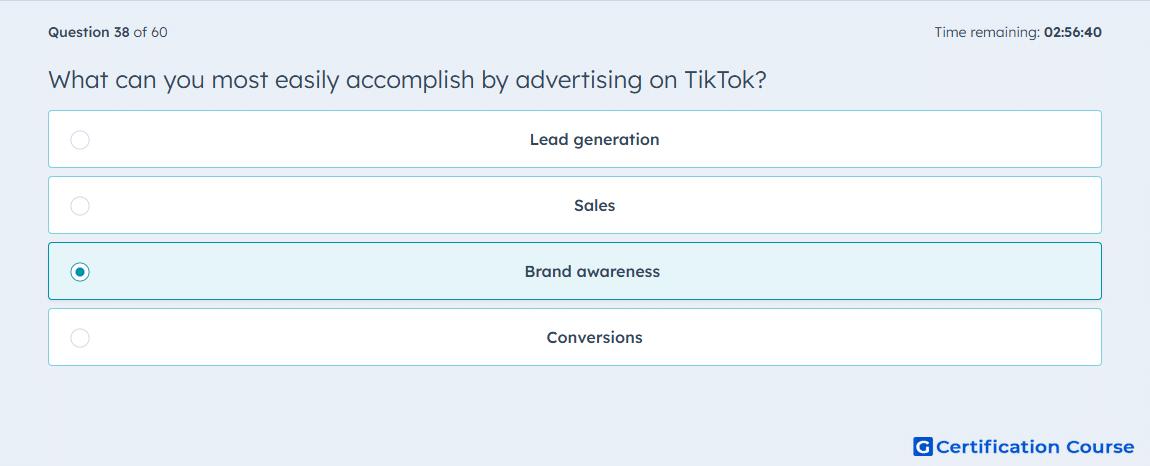Click the selected Brand awareness radio button
The height and width of the screenshot is (466, 1150).
point(80,272)
